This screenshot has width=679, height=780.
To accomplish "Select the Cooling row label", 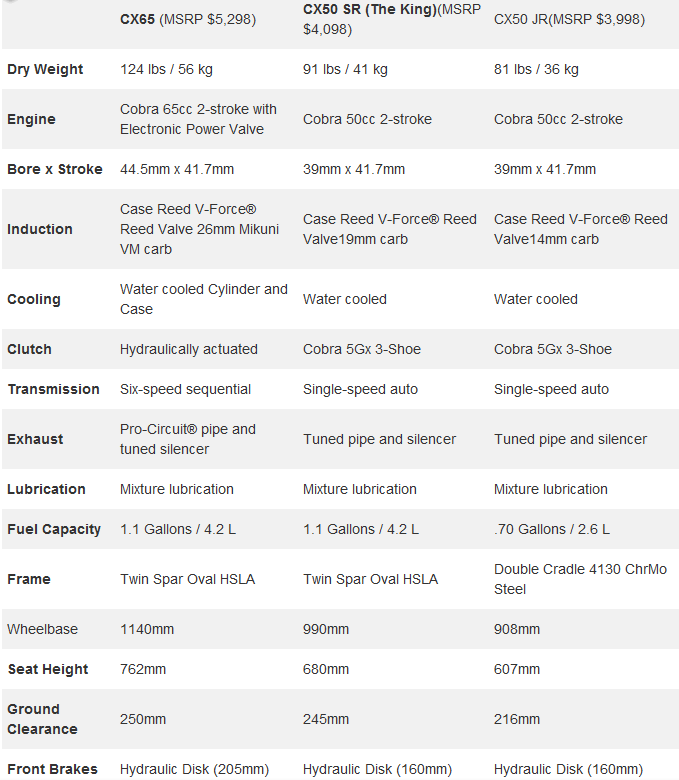I will click(34, 299).
